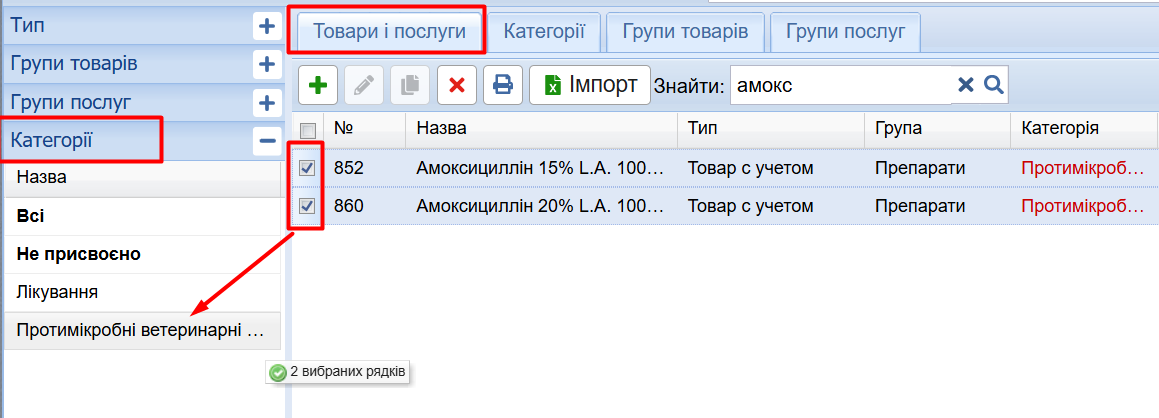Collapse the Категорії panel with minus
The height and width of the screenshot is (418, 1159).
pyautogui.click(x=266, y=141)
